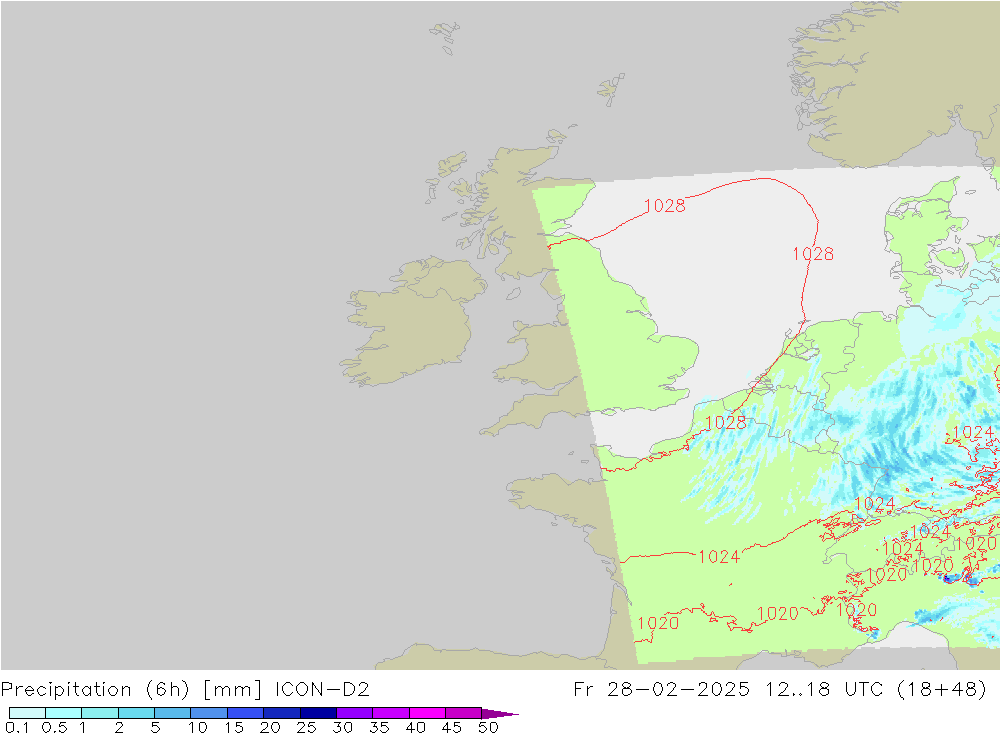Select the 35–40 mm purple legend swatch
Image resolution: width=1000 pixels, height=733 pixels.
tap(391, 713)
